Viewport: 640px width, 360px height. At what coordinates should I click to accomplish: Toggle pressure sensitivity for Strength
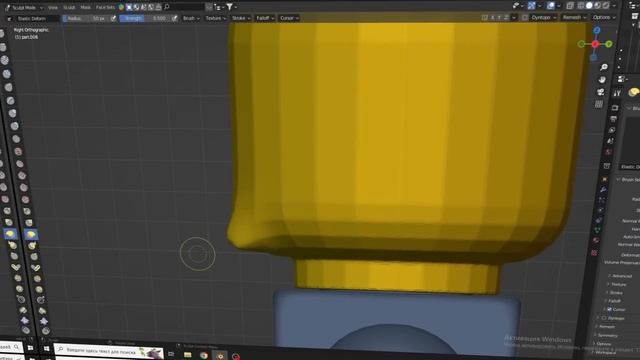pos(174,18)
